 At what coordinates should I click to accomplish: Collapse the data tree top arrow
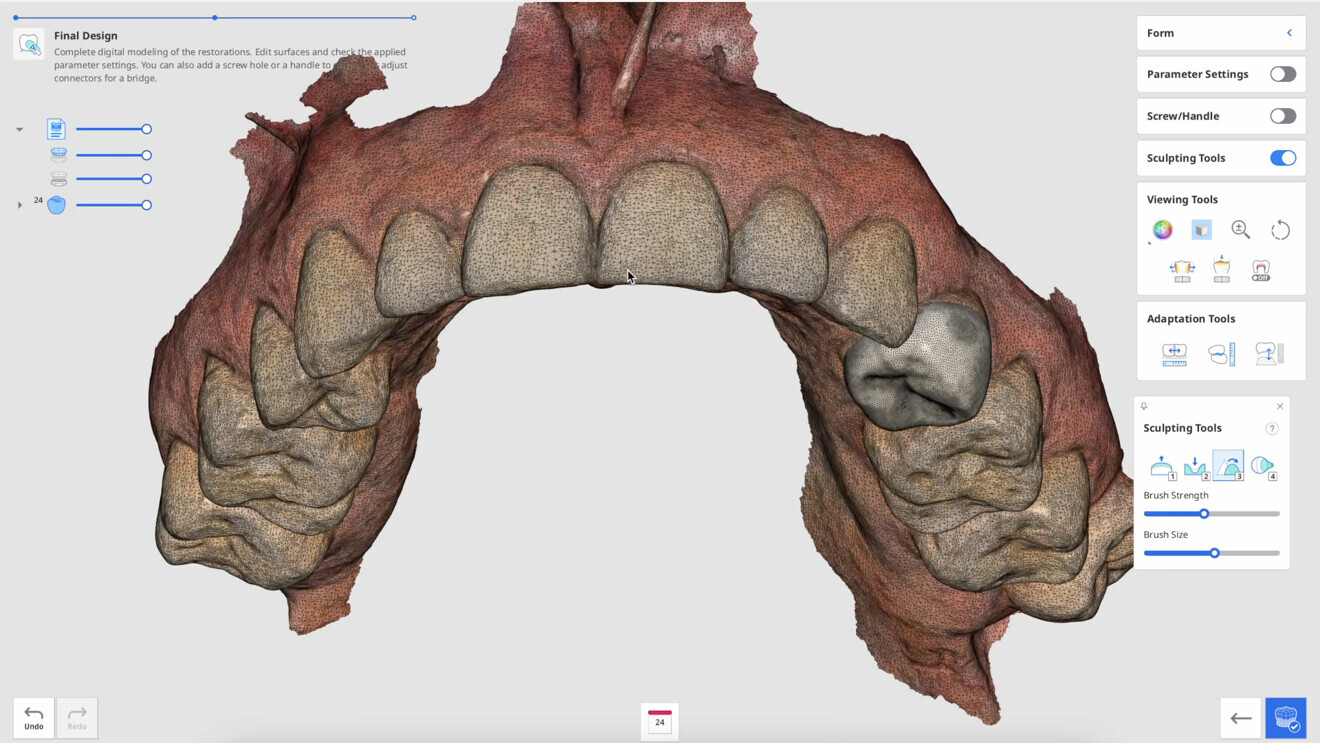click(x=20, y=129)
